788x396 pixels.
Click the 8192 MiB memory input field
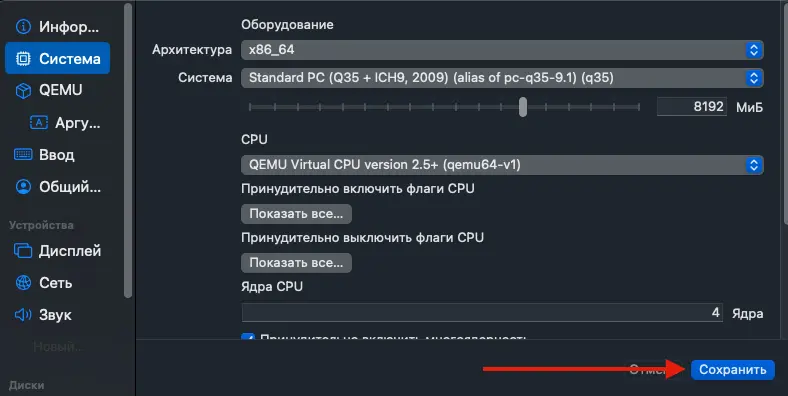(x=692, y=107)
